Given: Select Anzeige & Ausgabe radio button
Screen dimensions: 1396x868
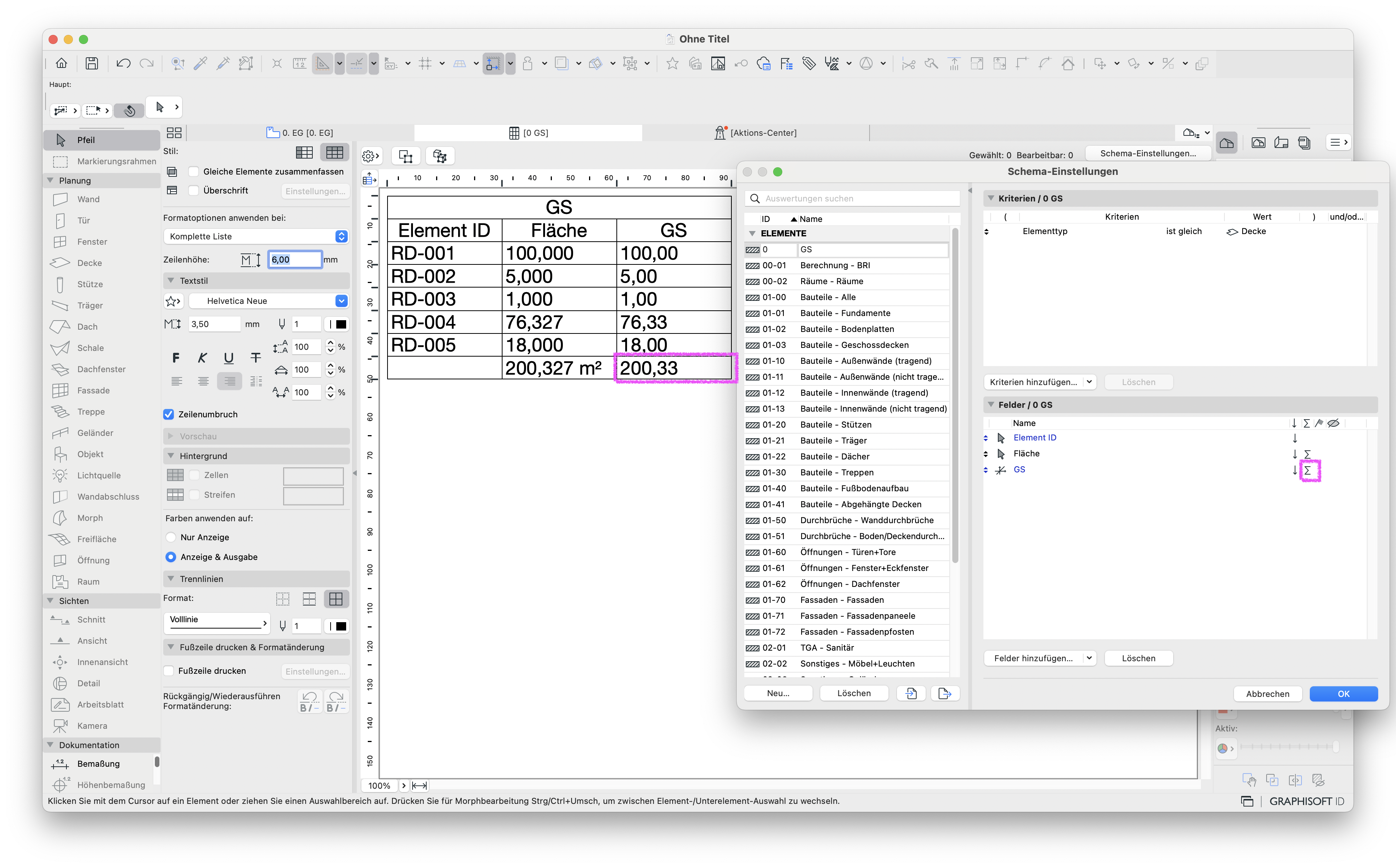Looking at the screenshot, I should click(170, 557).
